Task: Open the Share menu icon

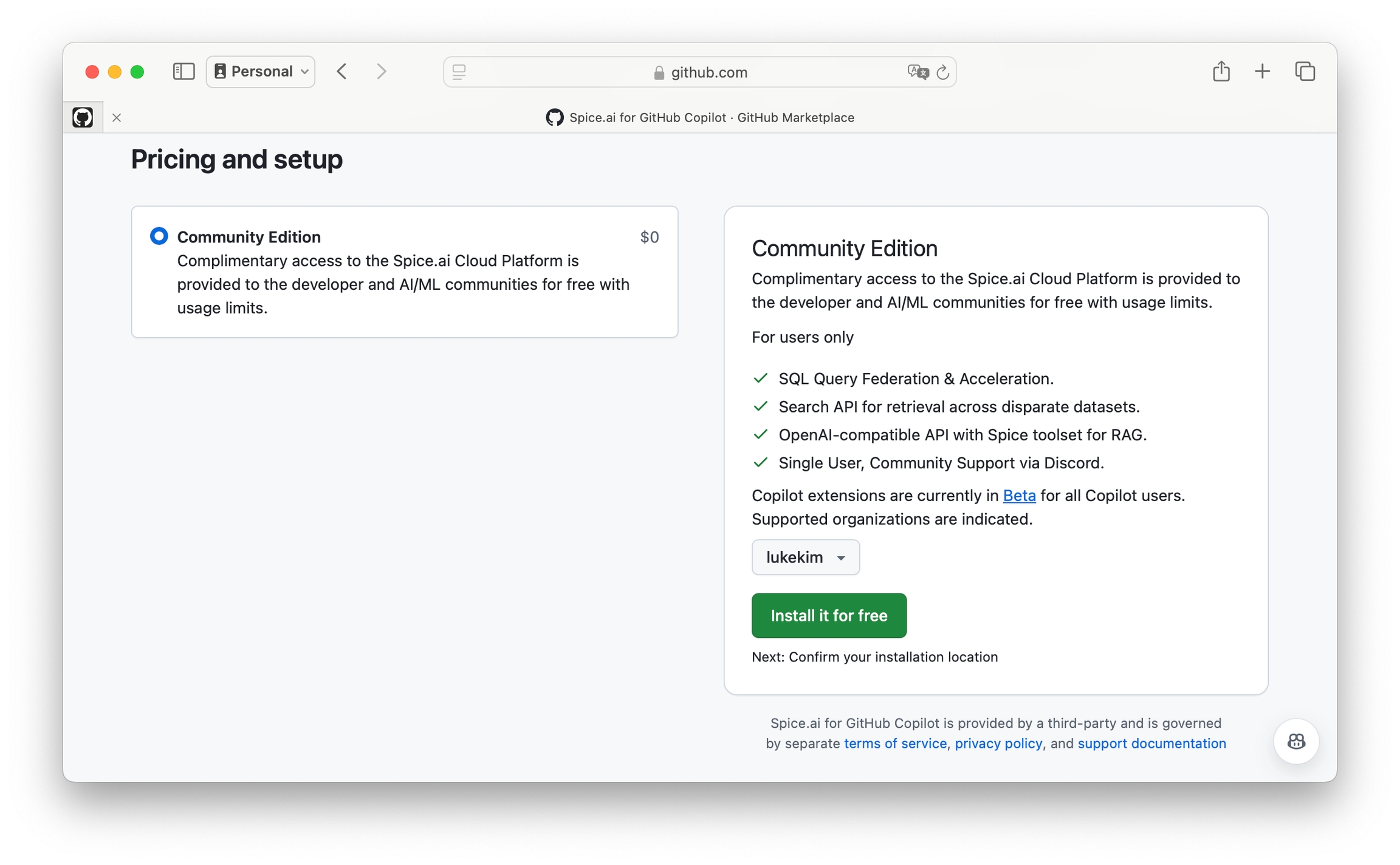Action: [1221, 72]
